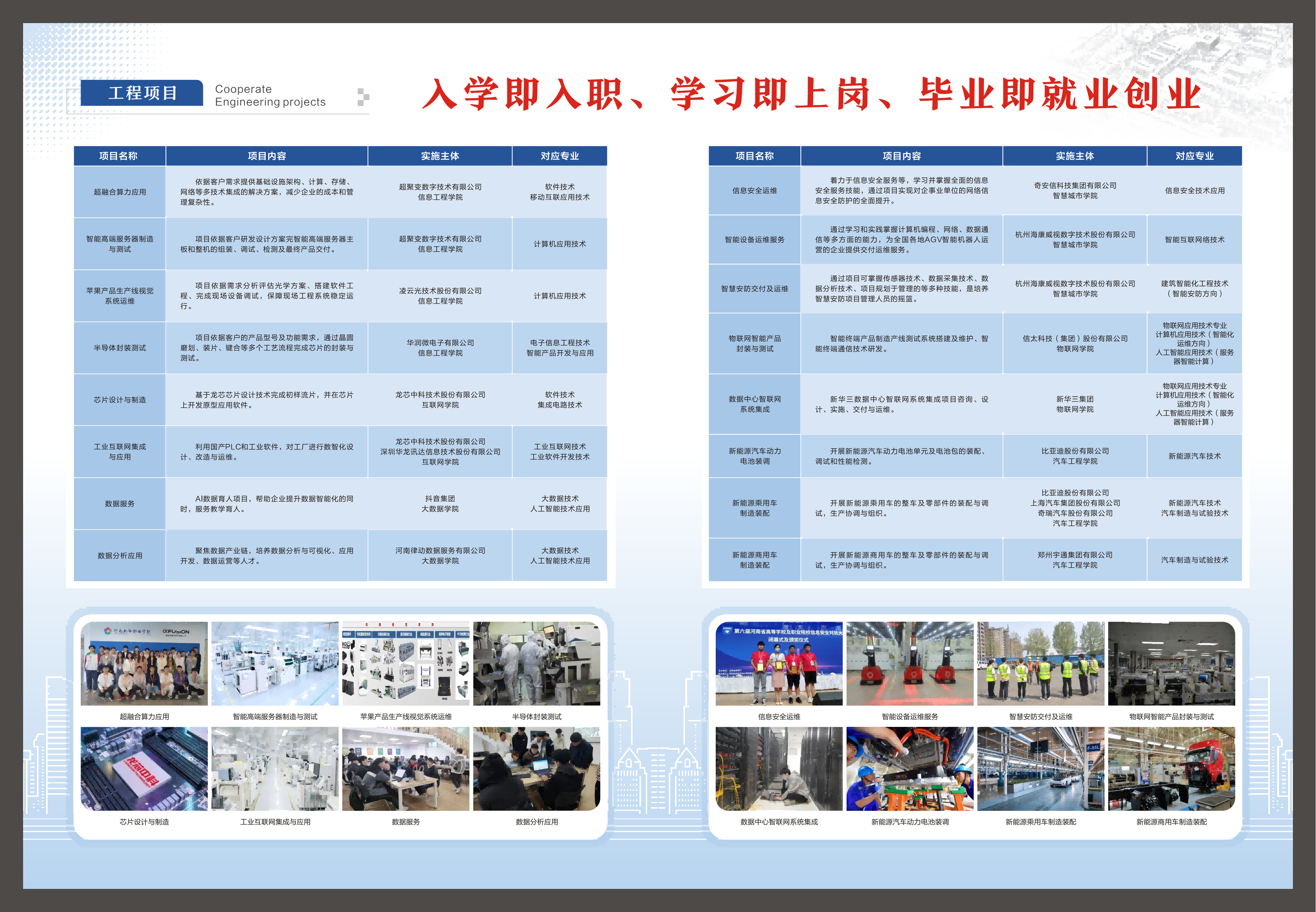Click the 比亚迪股份有限公司 汽车工程学院 cell

[x=1074, y=456]
